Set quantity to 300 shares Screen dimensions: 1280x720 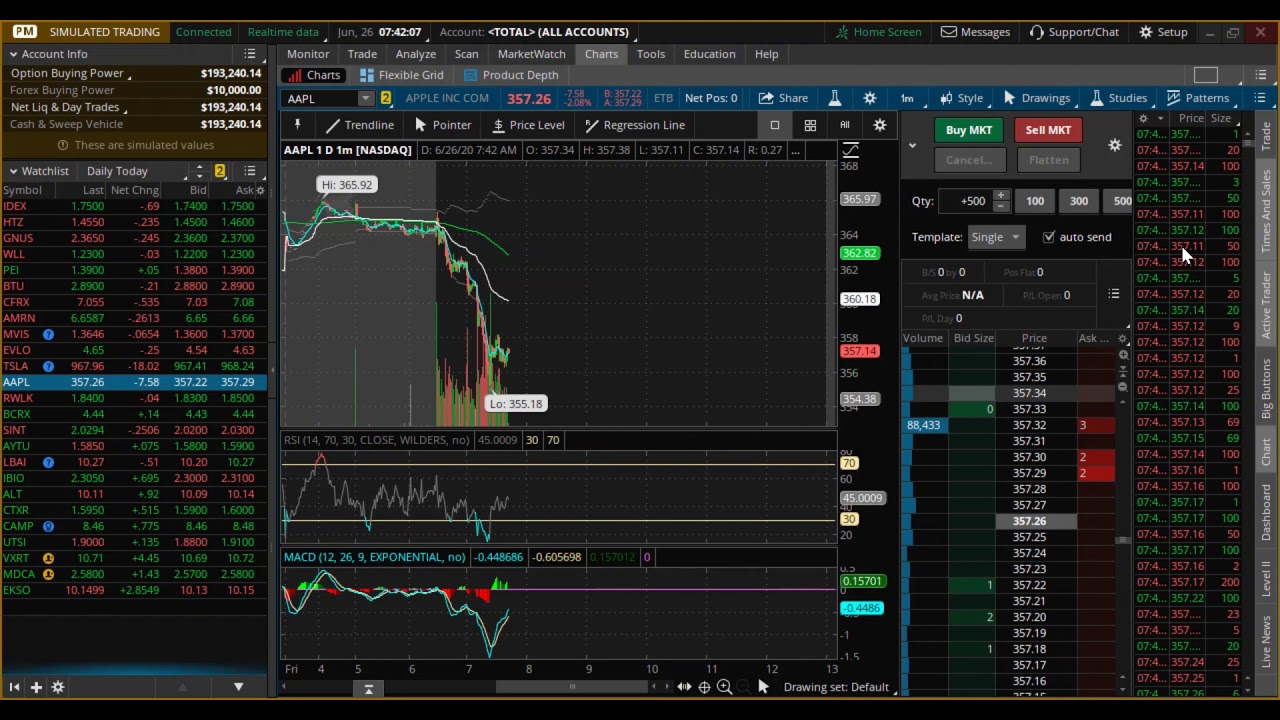coord(1078,201)
